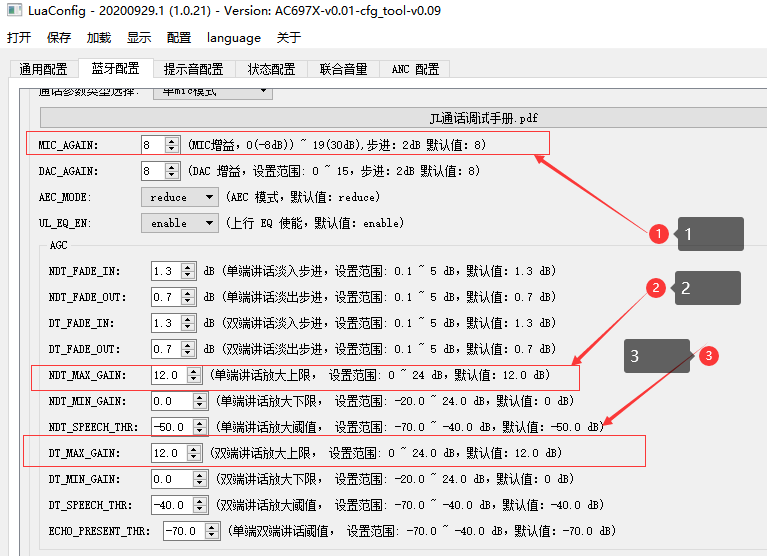Click the NDT_SPEECH_THR: label
767x556 pixels.
tap(93, 427)
